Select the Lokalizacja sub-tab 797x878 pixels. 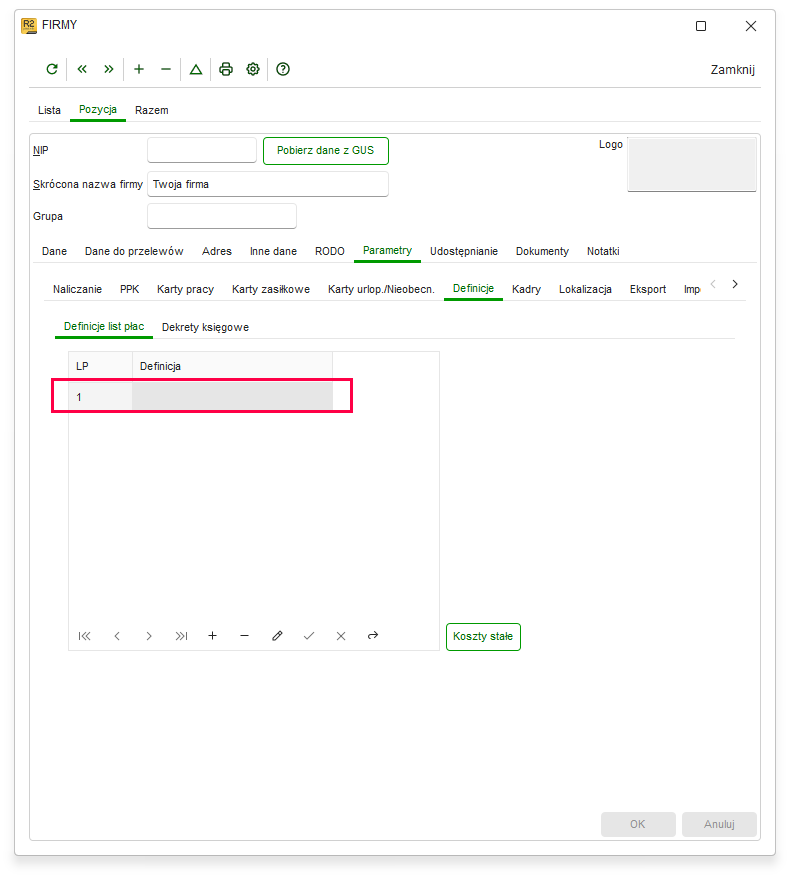(x=585, y=289)
